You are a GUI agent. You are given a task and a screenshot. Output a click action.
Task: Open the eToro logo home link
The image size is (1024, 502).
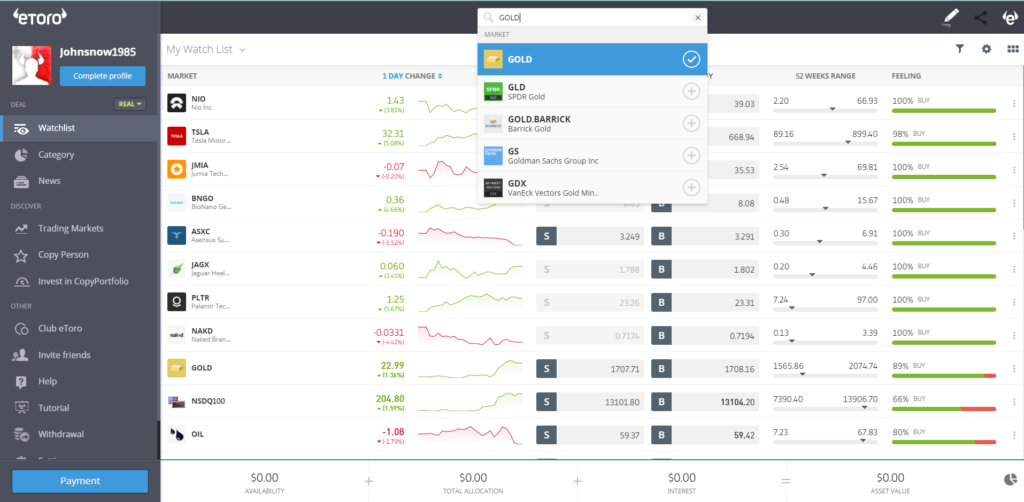pos(40,18)
